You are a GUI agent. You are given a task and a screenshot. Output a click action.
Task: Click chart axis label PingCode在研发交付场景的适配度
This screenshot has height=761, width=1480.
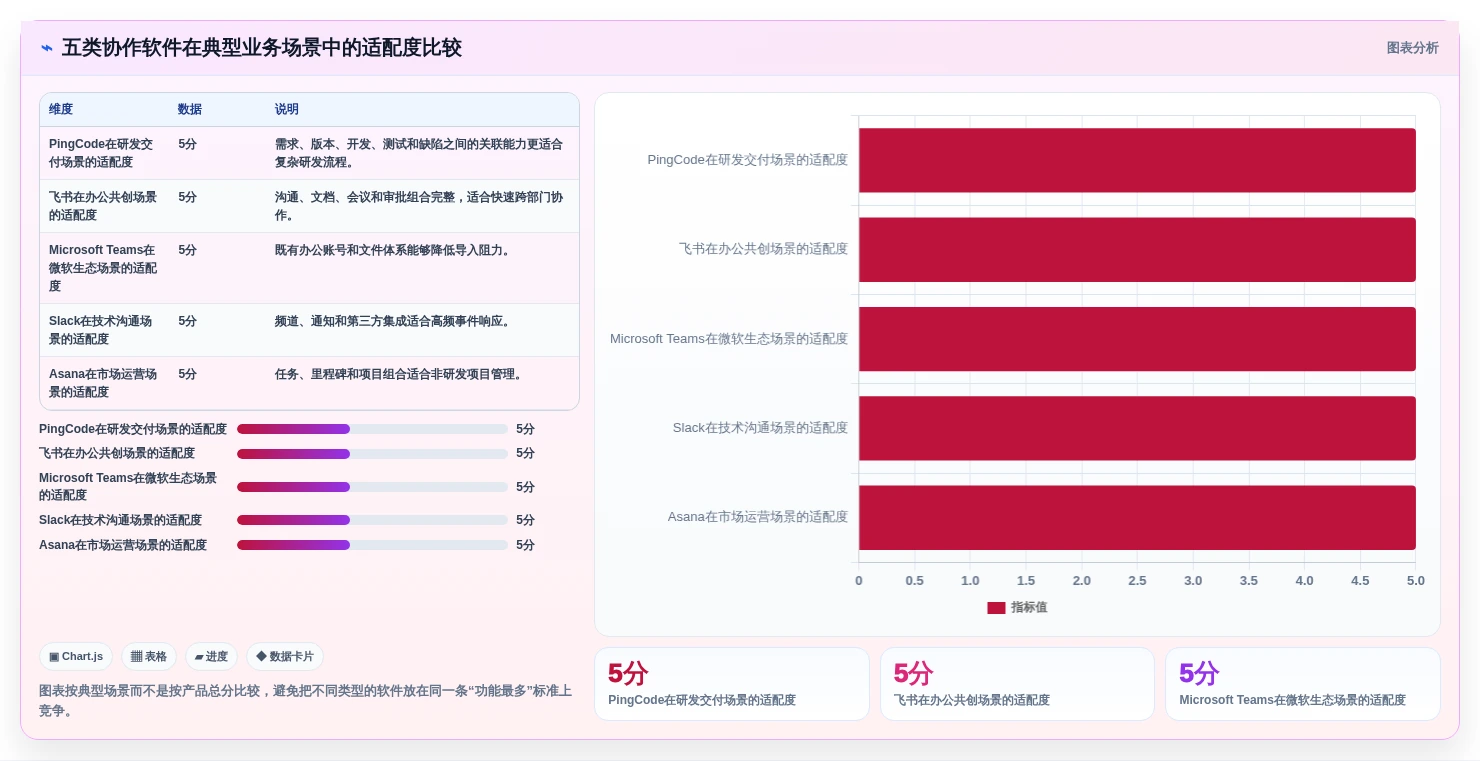click(x=747, y=160)
